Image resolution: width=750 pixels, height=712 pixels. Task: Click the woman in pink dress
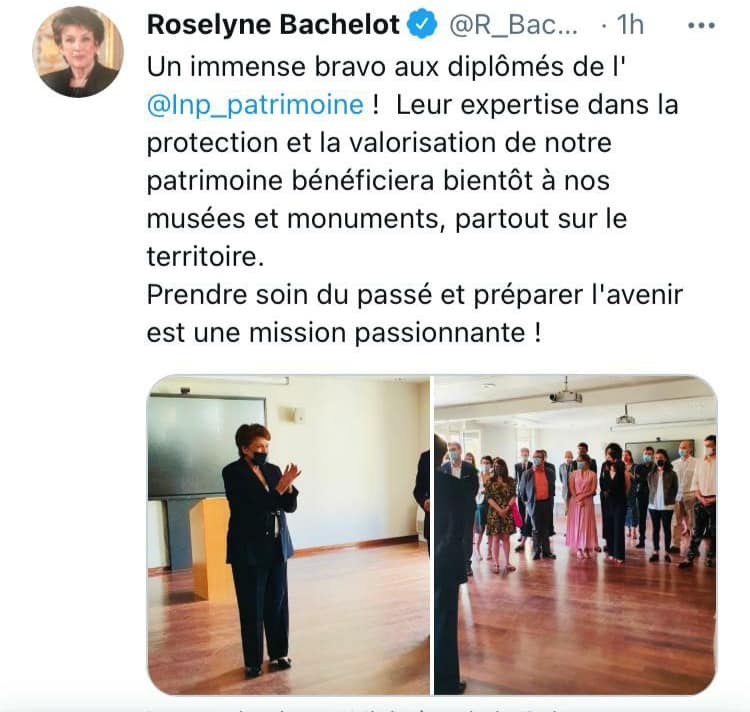(x=581, y=509)
